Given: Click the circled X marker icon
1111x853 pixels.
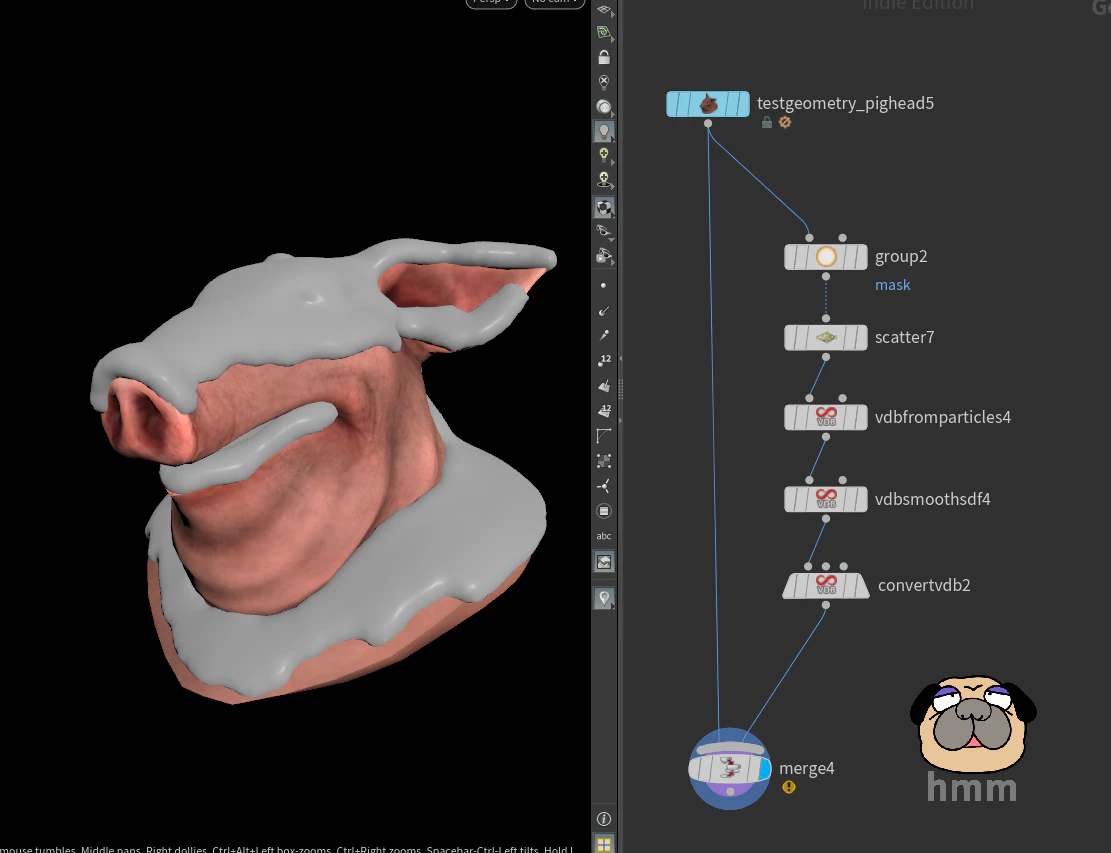Looking at the screenshot, I should (x=604, y=82).
